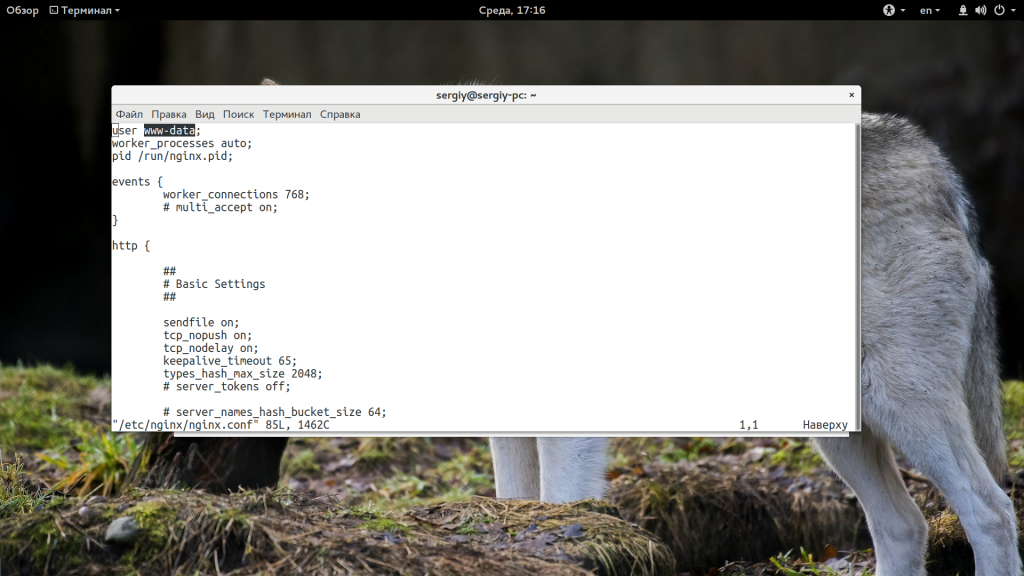The image size is (1024, 576).
Task: Expand the 'en' keyboard layout dropdown
Action: (932, 10)
